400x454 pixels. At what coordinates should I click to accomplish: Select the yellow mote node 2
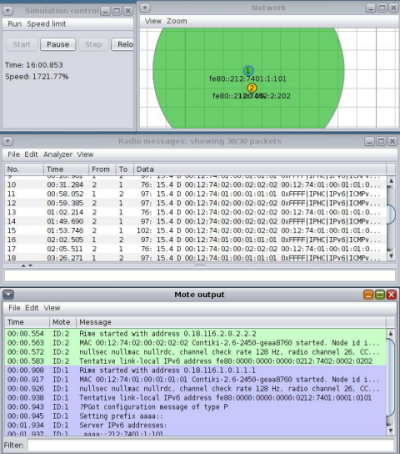click(x=252, y=88)
